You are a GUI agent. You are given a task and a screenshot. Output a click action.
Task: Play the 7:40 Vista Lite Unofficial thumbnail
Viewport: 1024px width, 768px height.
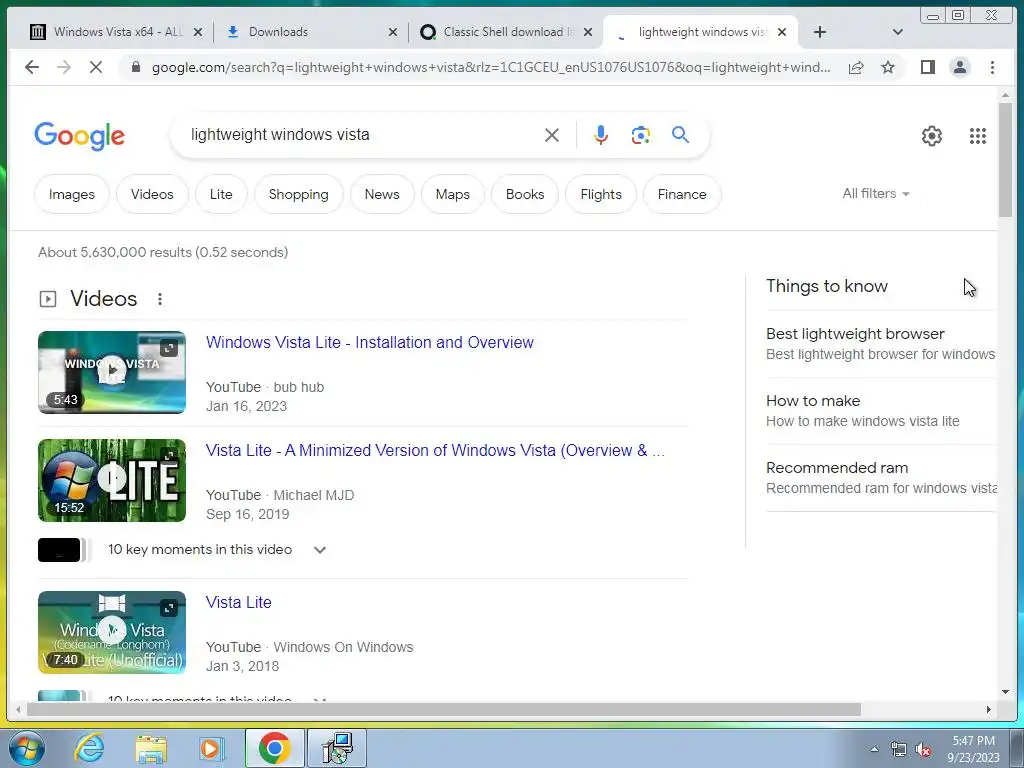tap(112, 632)
